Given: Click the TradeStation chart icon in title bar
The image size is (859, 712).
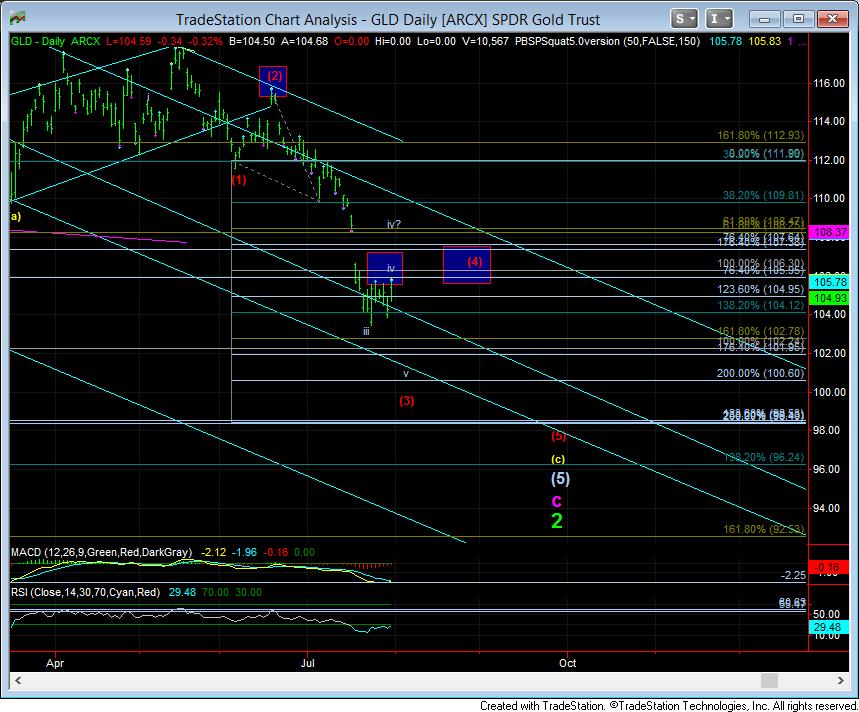Looking at the screenshot, I should [18, 19].
